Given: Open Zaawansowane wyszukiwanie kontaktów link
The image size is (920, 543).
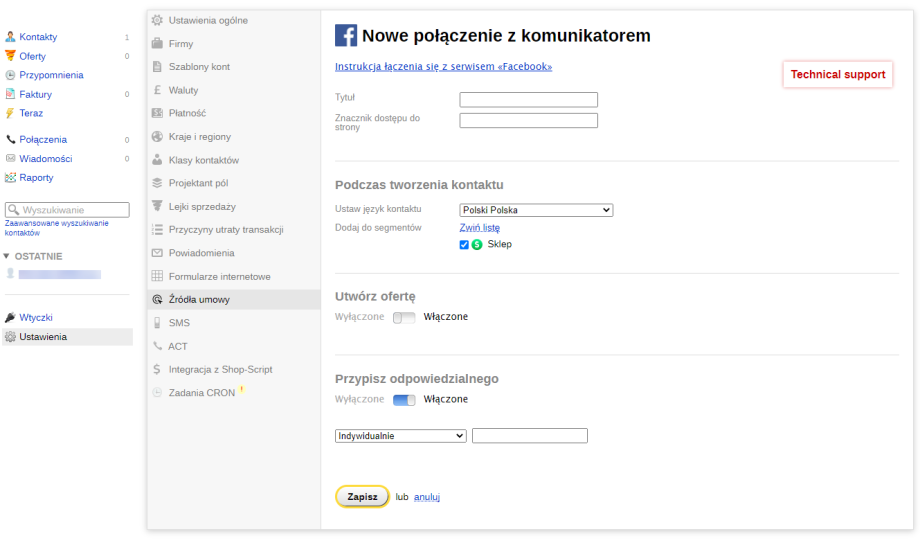Looking at the screenshot, I should click(57, 228).
